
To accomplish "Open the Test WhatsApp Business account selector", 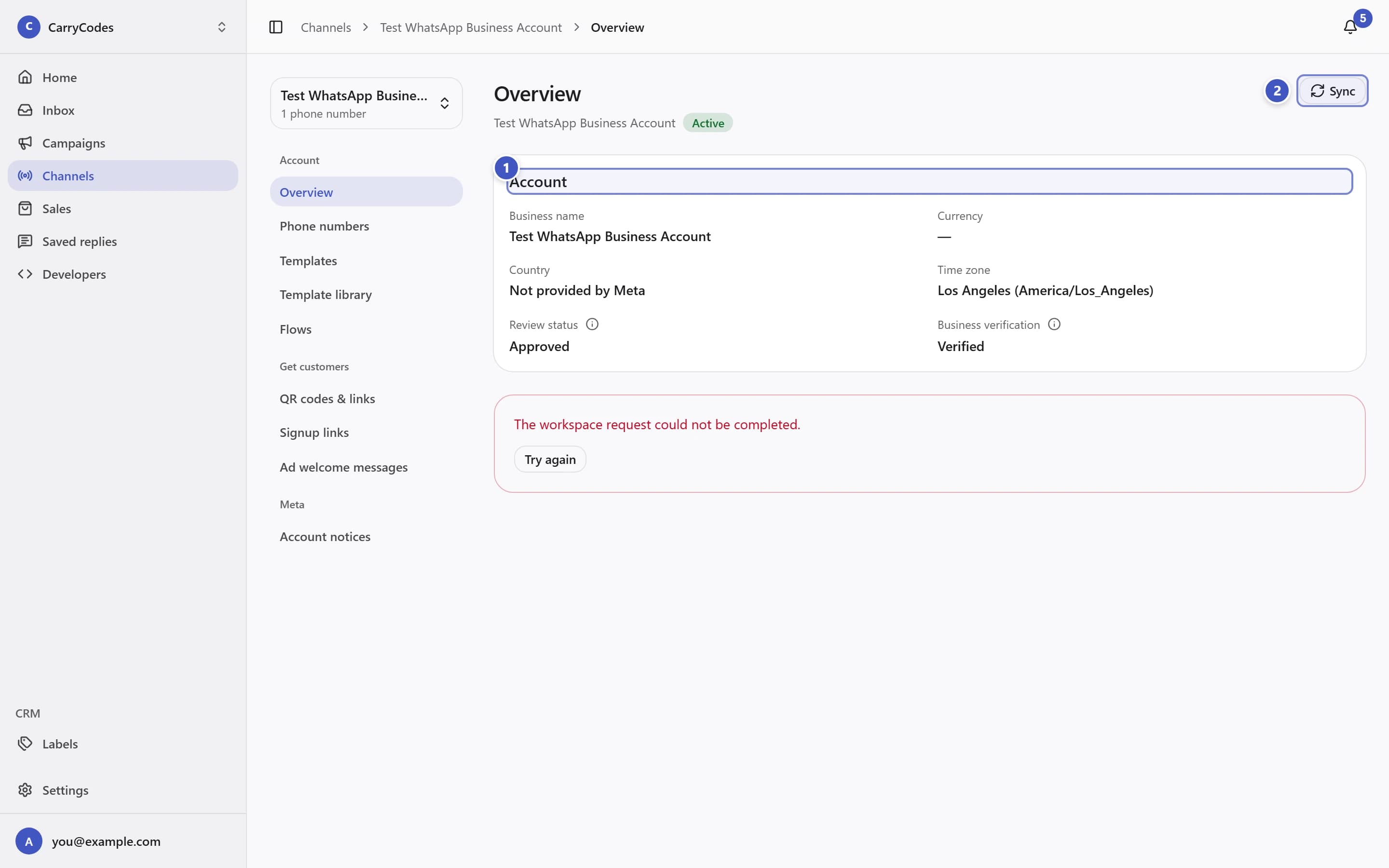I will pyautogui.click(x=366, y=103).
